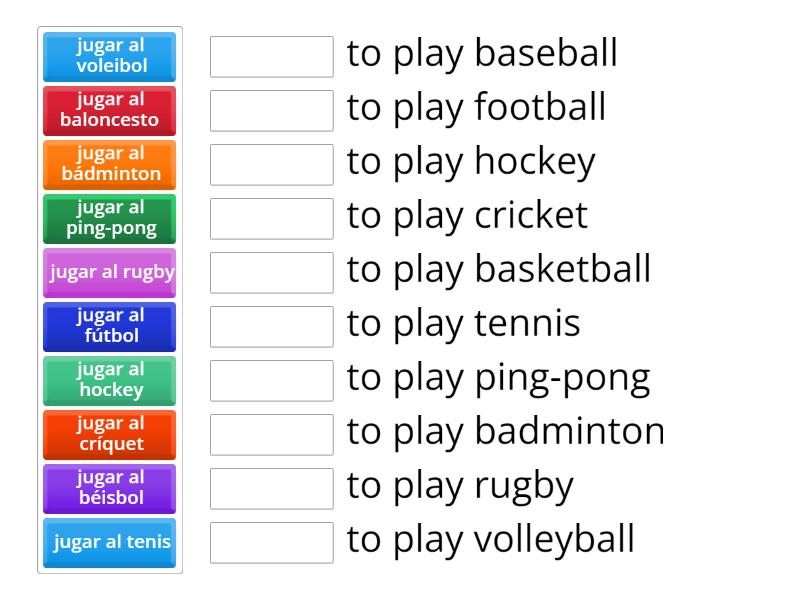Viewport: 800px width, 600px height.
Task: Click the 'to play ping-pong' text label
Action: coord(497,378)
